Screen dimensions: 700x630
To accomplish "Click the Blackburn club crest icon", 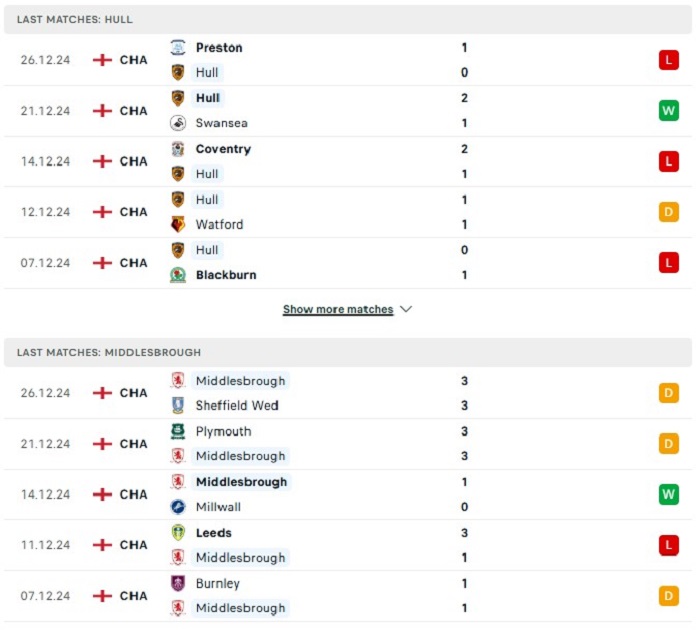I will [178, 275].
